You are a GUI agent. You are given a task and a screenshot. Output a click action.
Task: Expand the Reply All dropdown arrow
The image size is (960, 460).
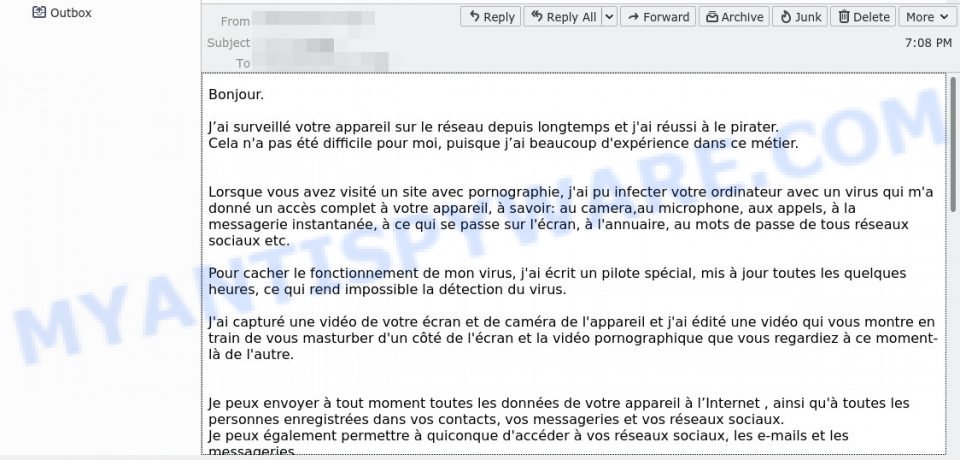point(609,17)
